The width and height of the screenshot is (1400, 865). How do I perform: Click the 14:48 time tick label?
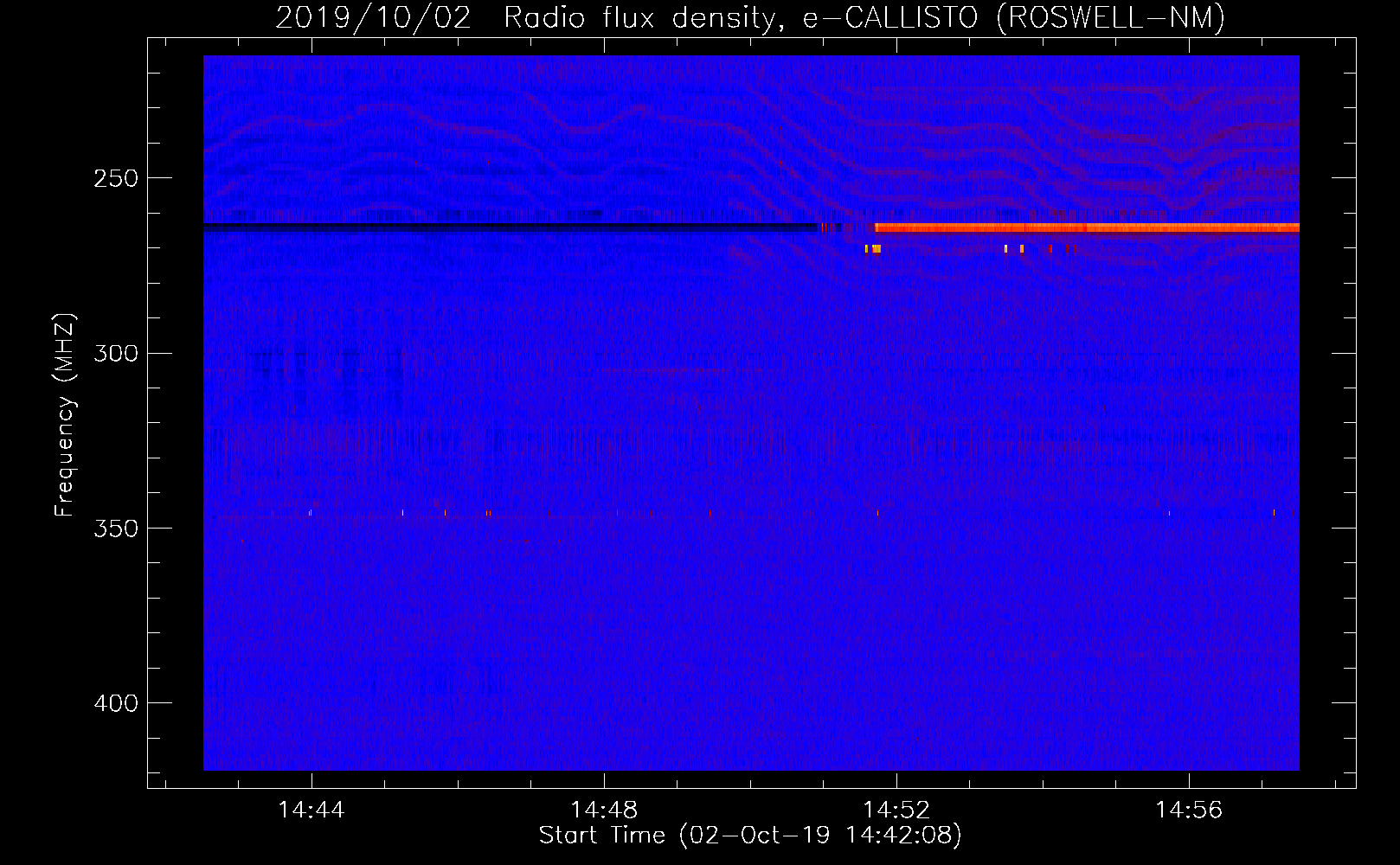[604, 810]
